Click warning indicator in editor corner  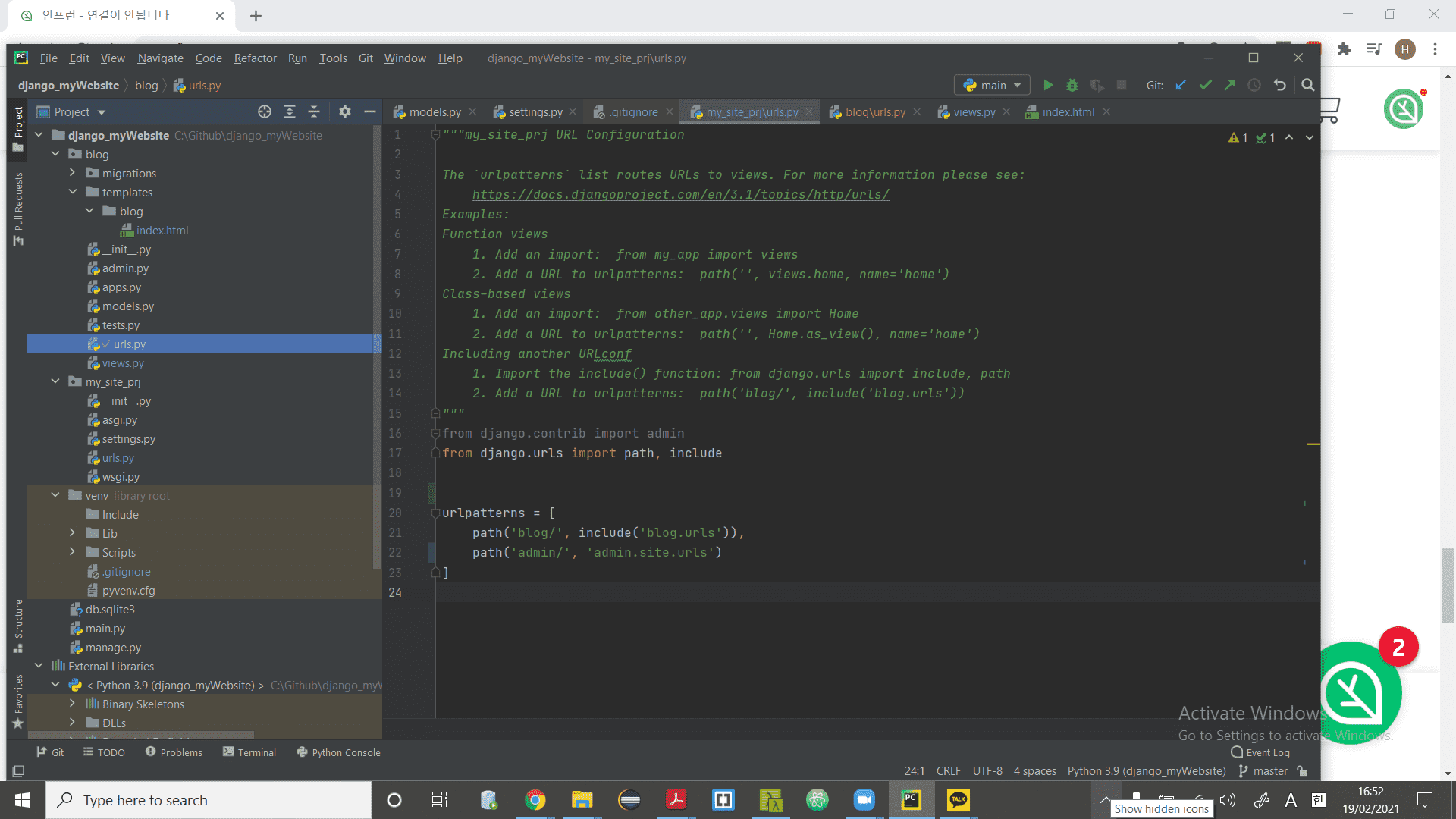pyautogui.click(x=1238, y=138)
